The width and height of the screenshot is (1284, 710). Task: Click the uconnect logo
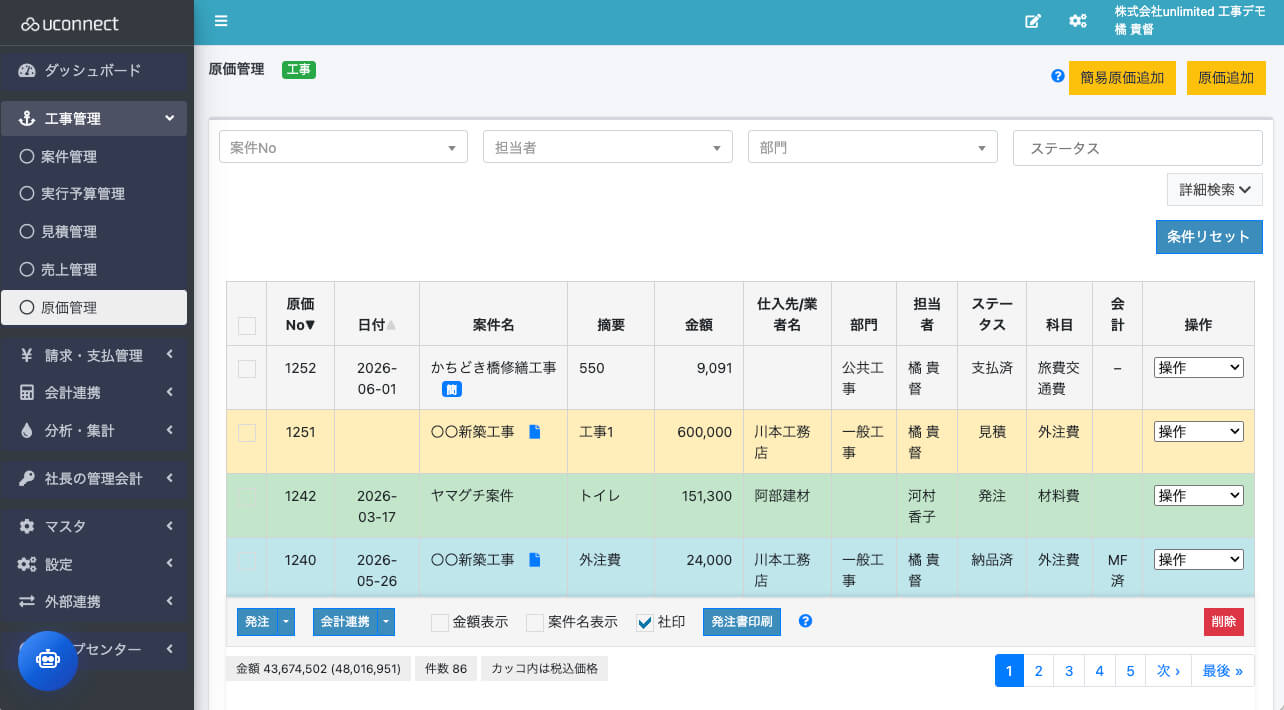(x=70, y=23)
